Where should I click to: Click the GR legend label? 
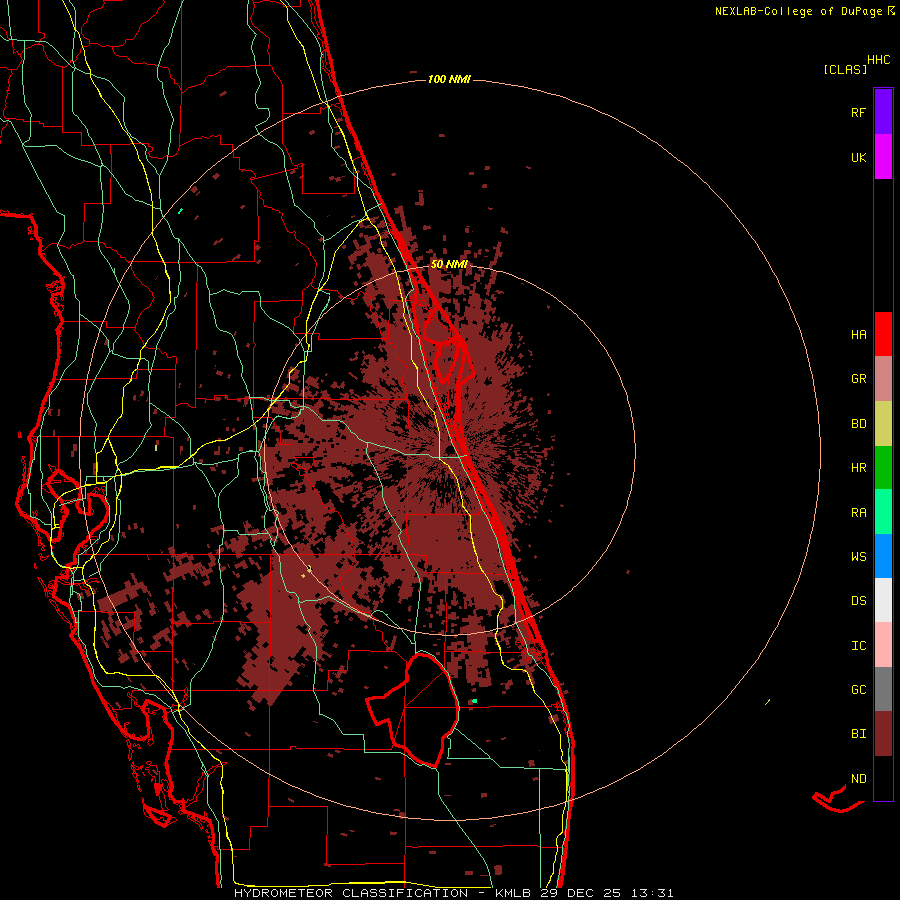point(858,379)
